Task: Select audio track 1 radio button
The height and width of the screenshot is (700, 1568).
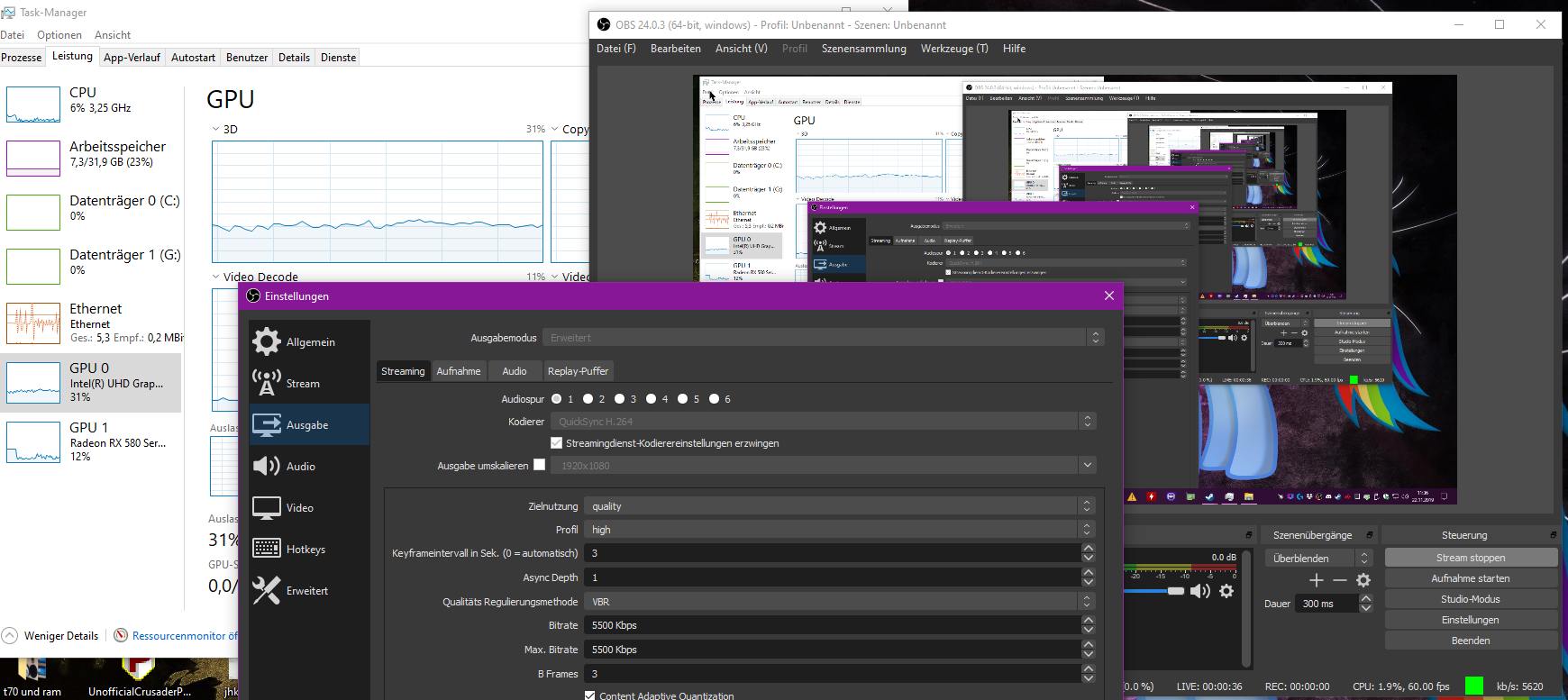Action: 557,398
